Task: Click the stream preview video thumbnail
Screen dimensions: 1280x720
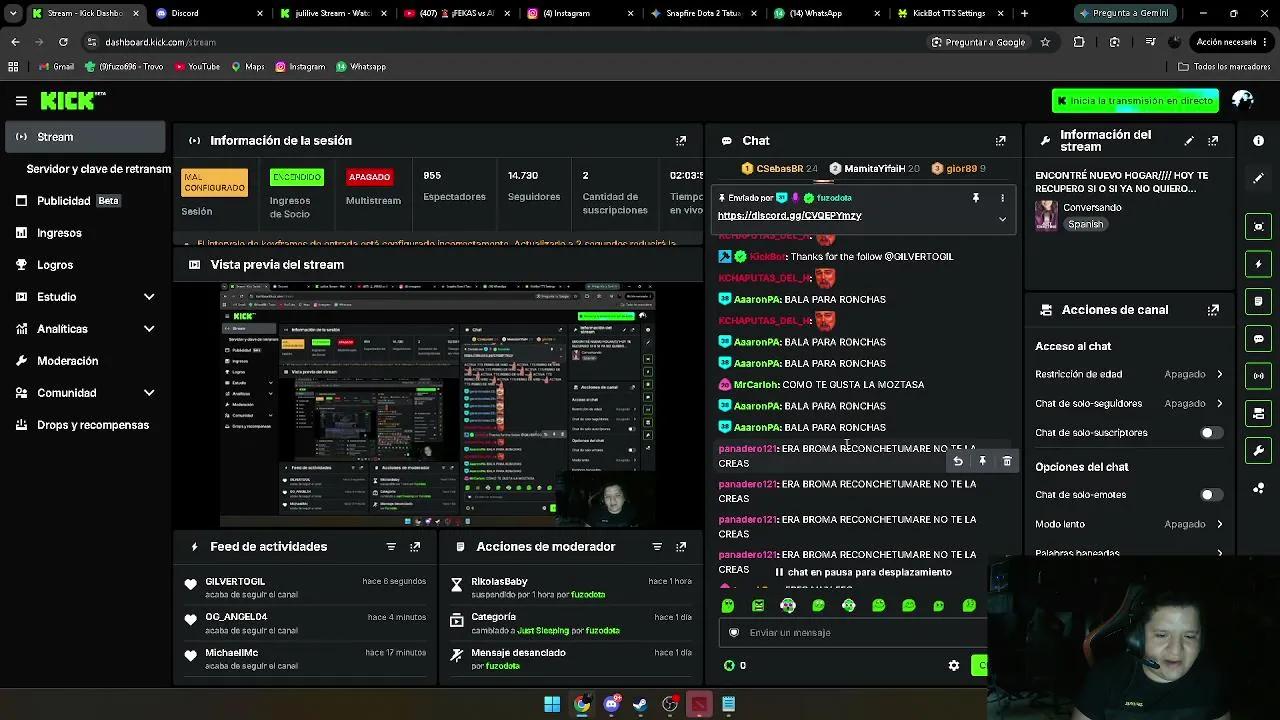Action: [438, 404]
